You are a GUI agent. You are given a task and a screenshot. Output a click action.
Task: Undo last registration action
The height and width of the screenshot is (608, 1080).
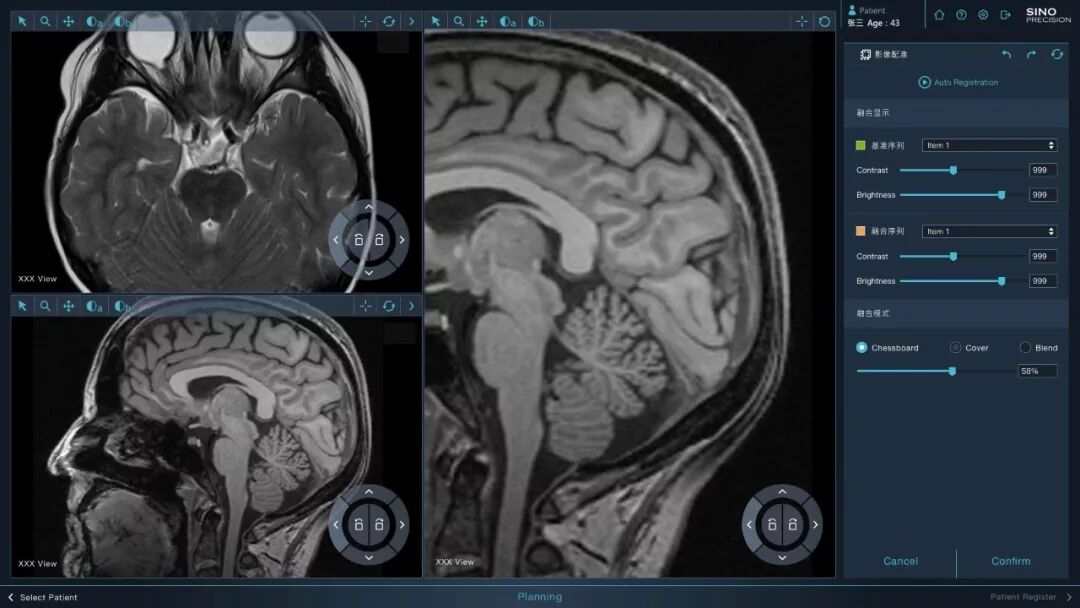(1006, 54)
